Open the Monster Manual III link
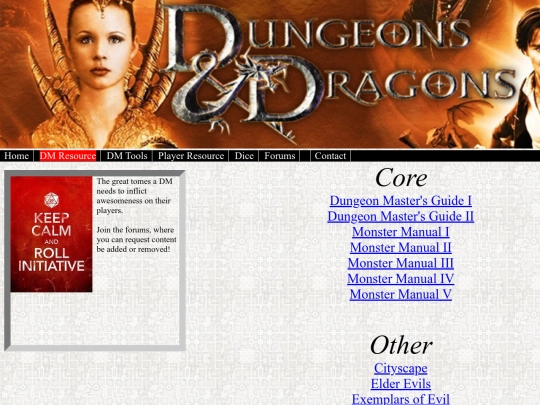540x405 pixels. click(x=401, y=263)
